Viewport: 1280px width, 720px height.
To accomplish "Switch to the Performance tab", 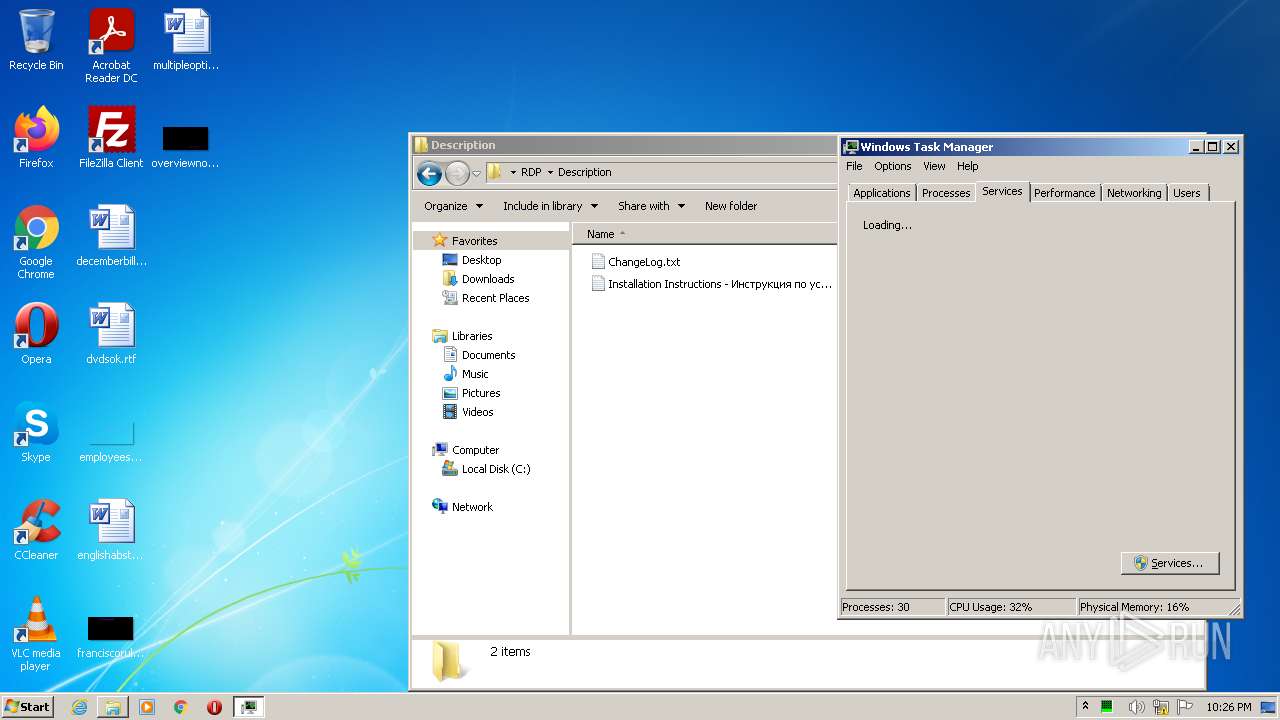I will [x=1064, y=193].
